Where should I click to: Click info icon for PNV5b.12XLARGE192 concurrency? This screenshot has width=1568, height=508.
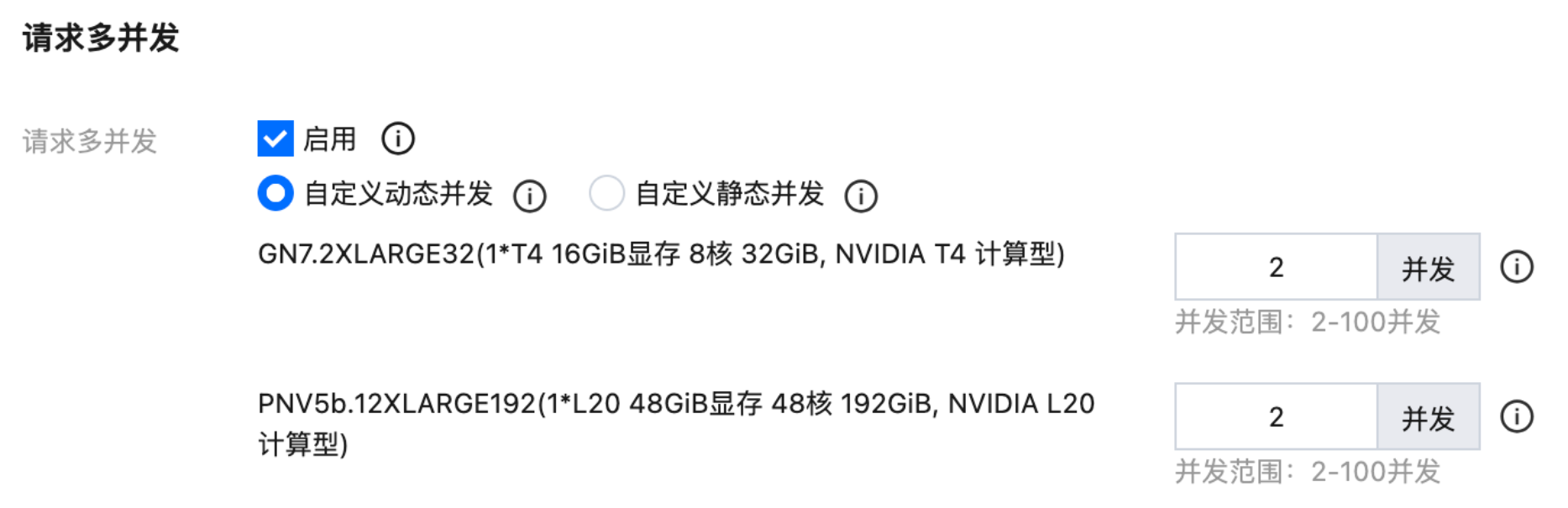[1517, 416]
